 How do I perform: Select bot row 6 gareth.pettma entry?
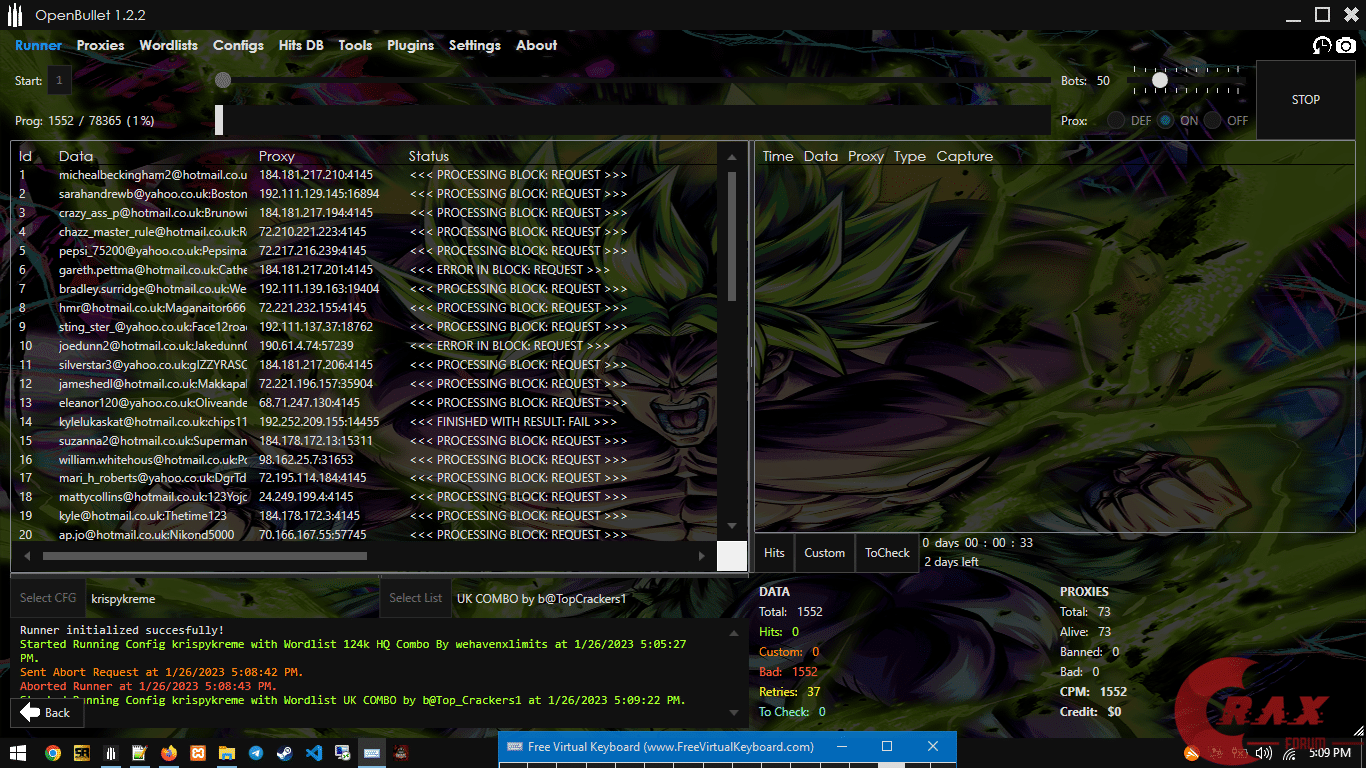pos(363,270)
